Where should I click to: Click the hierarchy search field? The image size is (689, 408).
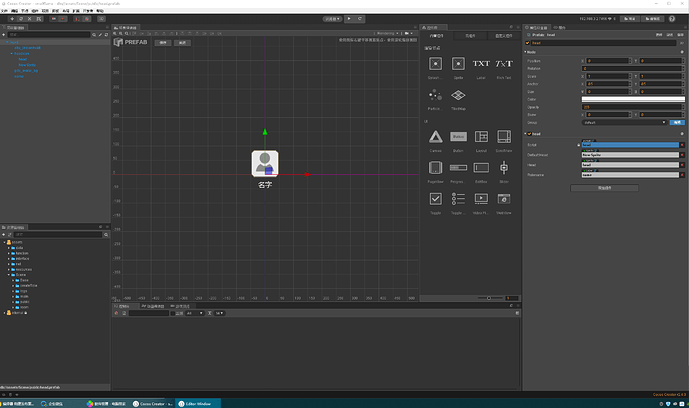click(49, 35)
